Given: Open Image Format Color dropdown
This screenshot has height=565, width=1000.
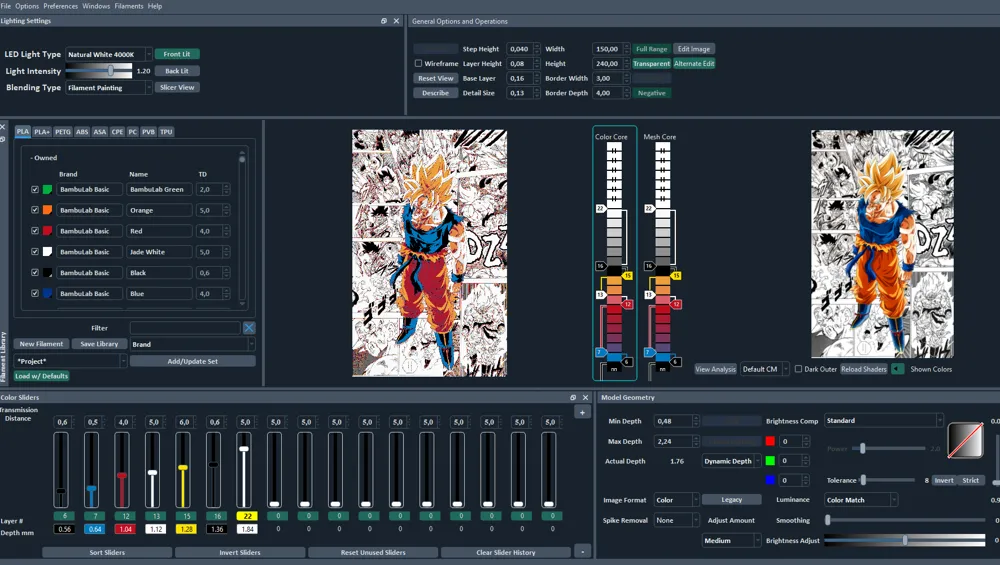Looking at the screenshot, I should click(x=676, y=500).
